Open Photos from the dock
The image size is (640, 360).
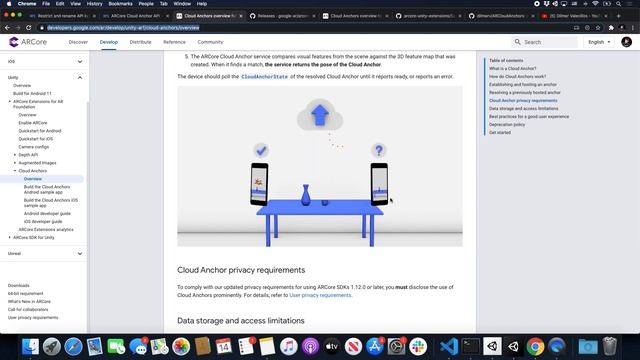point(181,347)
